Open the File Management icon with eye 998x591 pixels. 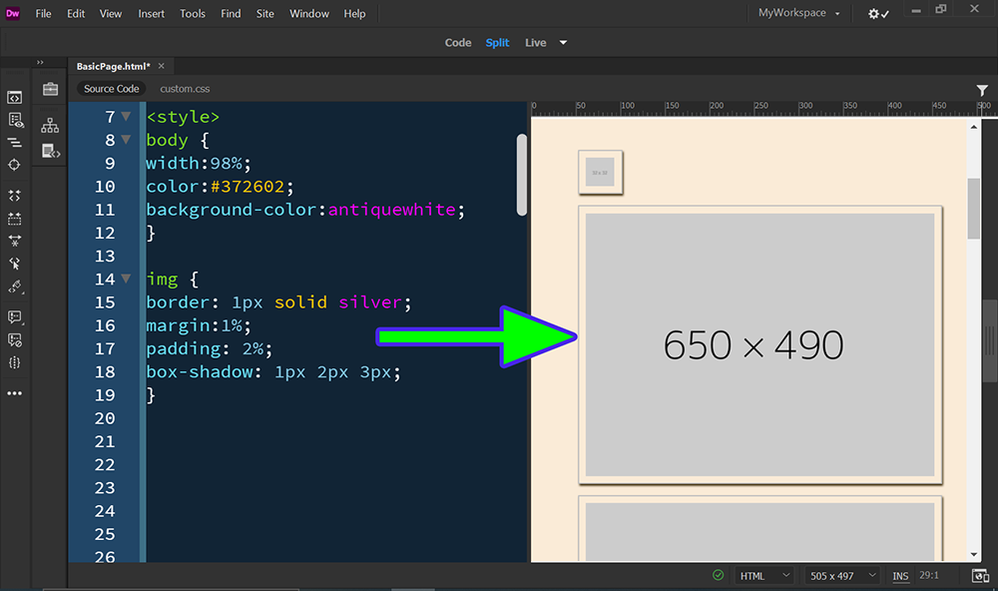click(15, 120)
